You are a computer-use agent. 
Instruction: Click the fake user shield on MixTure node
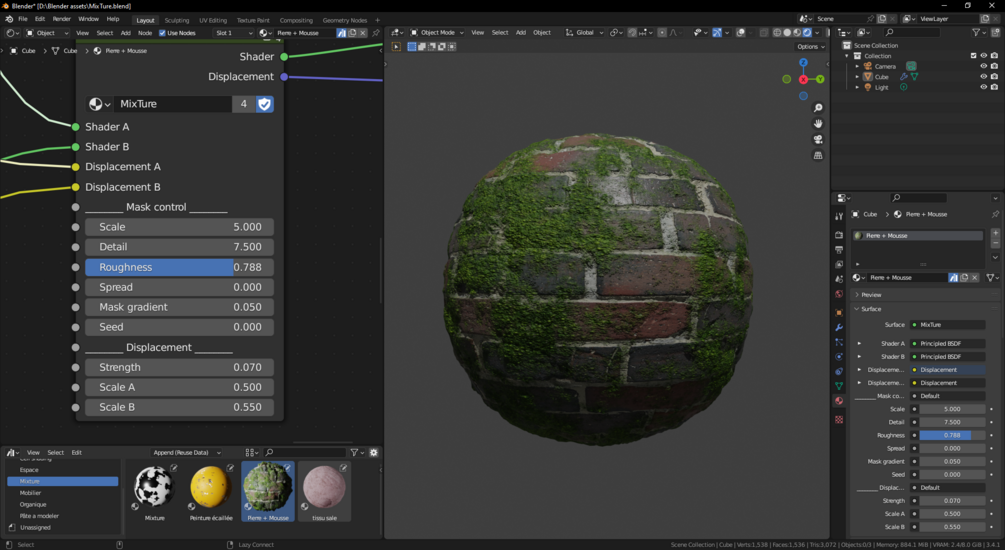[x=264, y=104]
